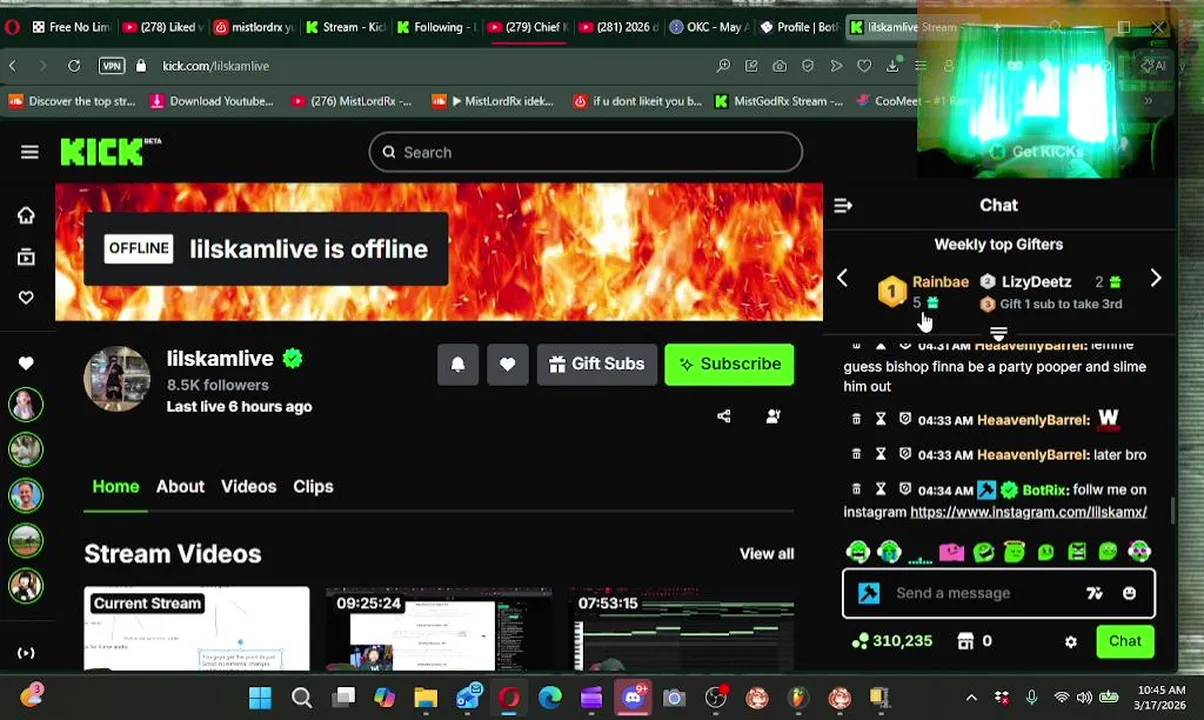
Task: Share the channel via share icon
Action: [x=724, y=417]
